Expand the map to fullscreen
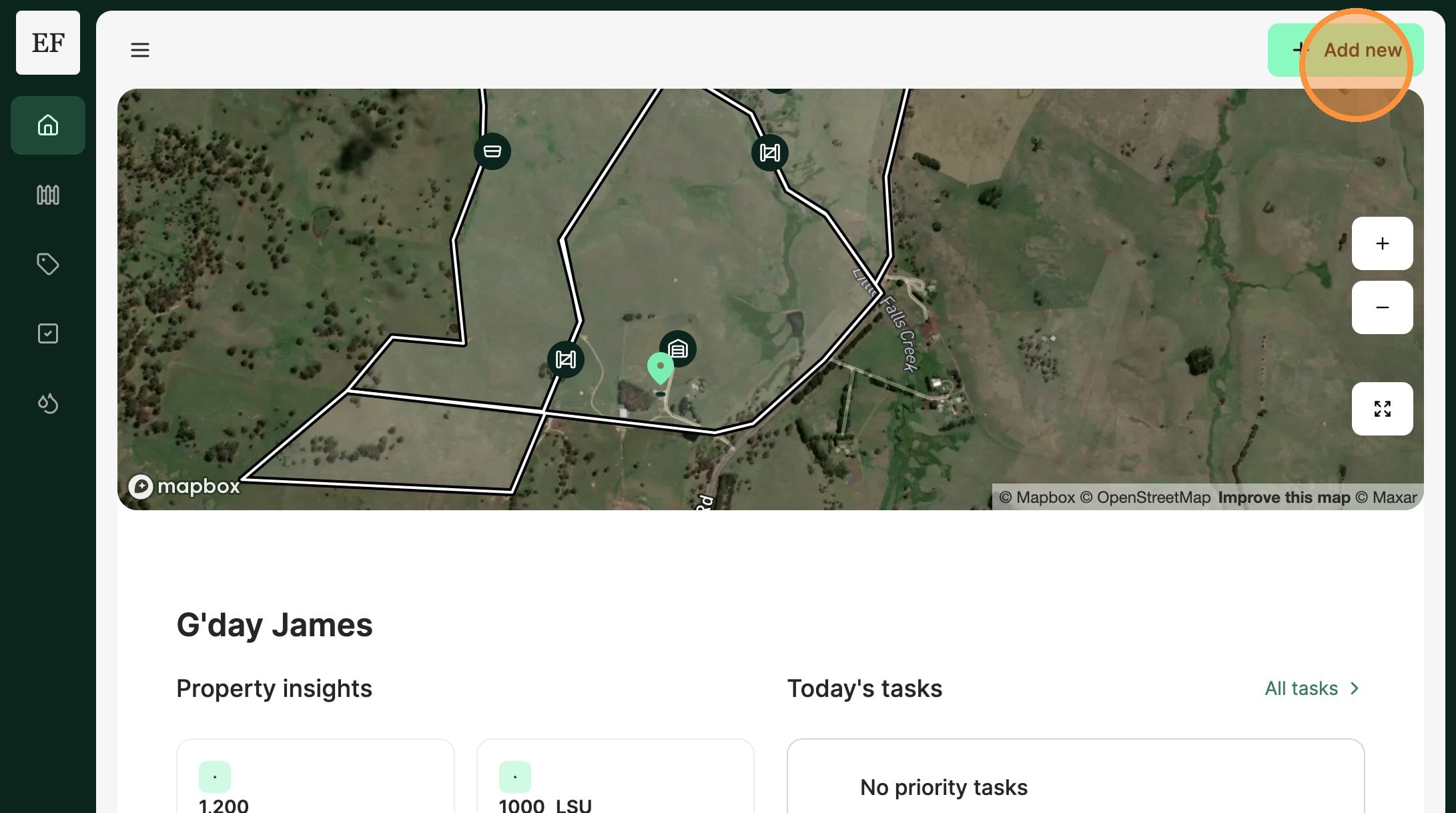The height and width of the screenshot is (813, 1456). (1382, 409)
